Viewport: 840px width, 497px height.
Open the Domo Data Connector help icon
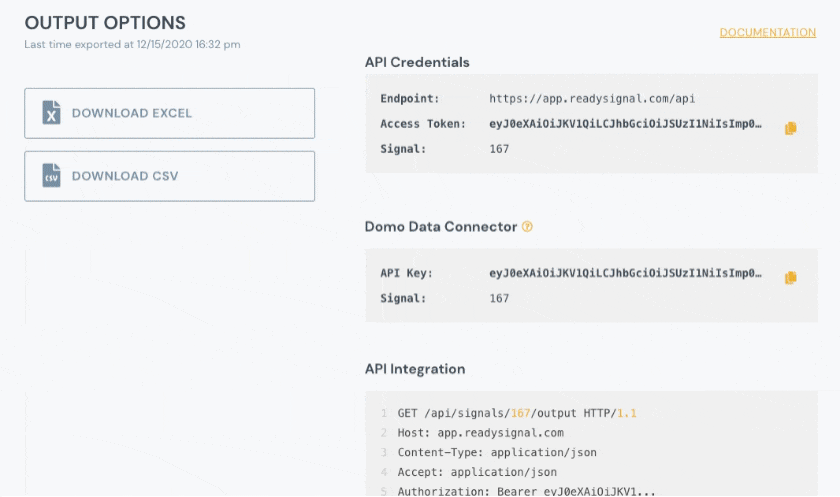tap(527, 227)
